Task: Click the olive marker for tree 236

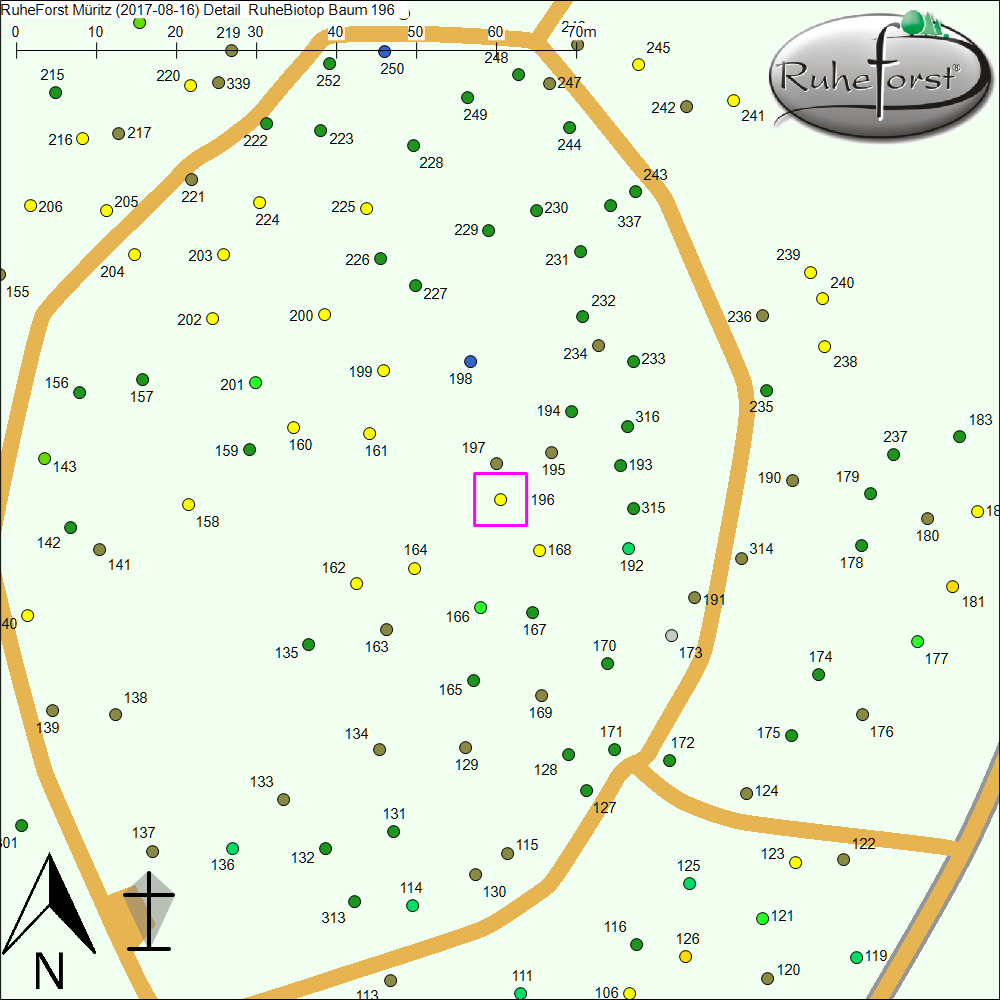Action: [762, 315]
